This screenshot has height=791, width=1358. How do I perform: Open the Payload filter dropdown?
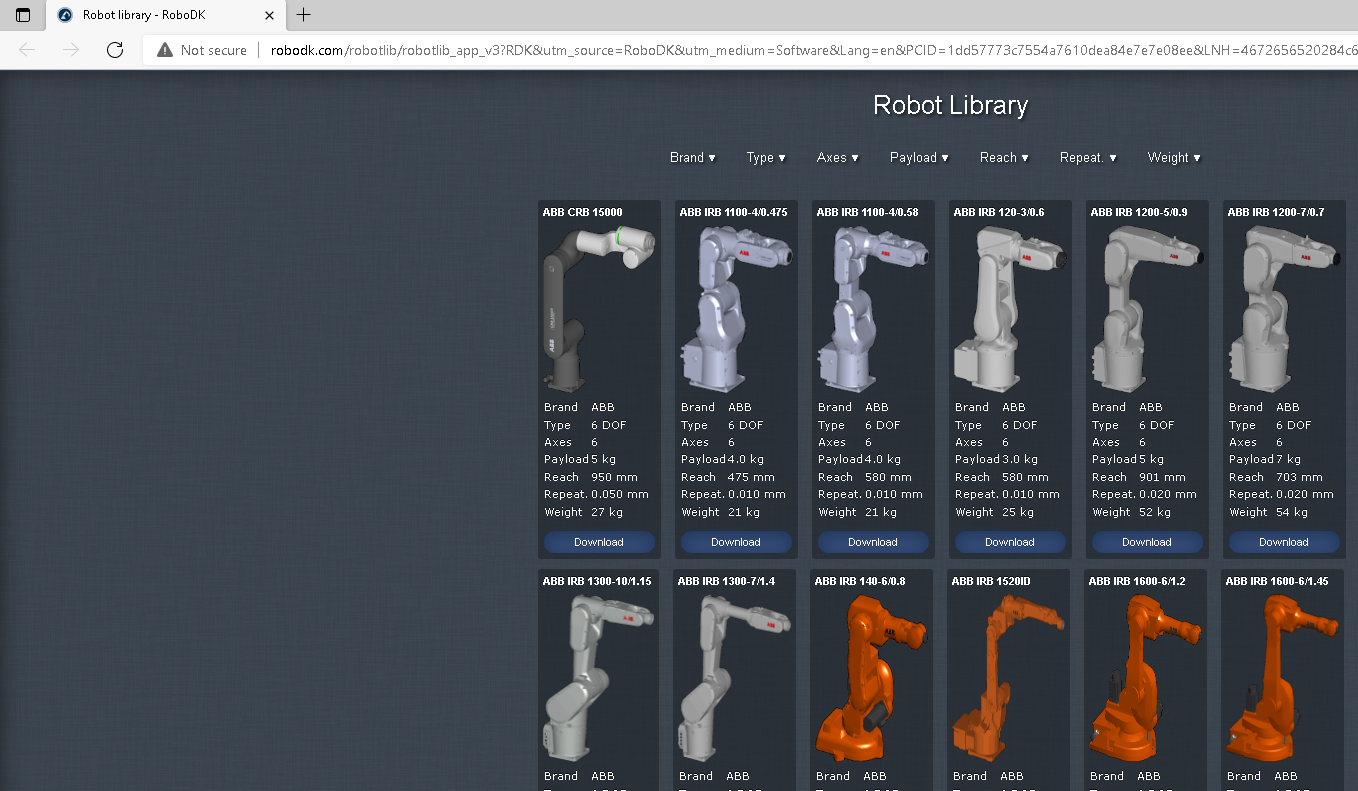(x=919, y=157)
